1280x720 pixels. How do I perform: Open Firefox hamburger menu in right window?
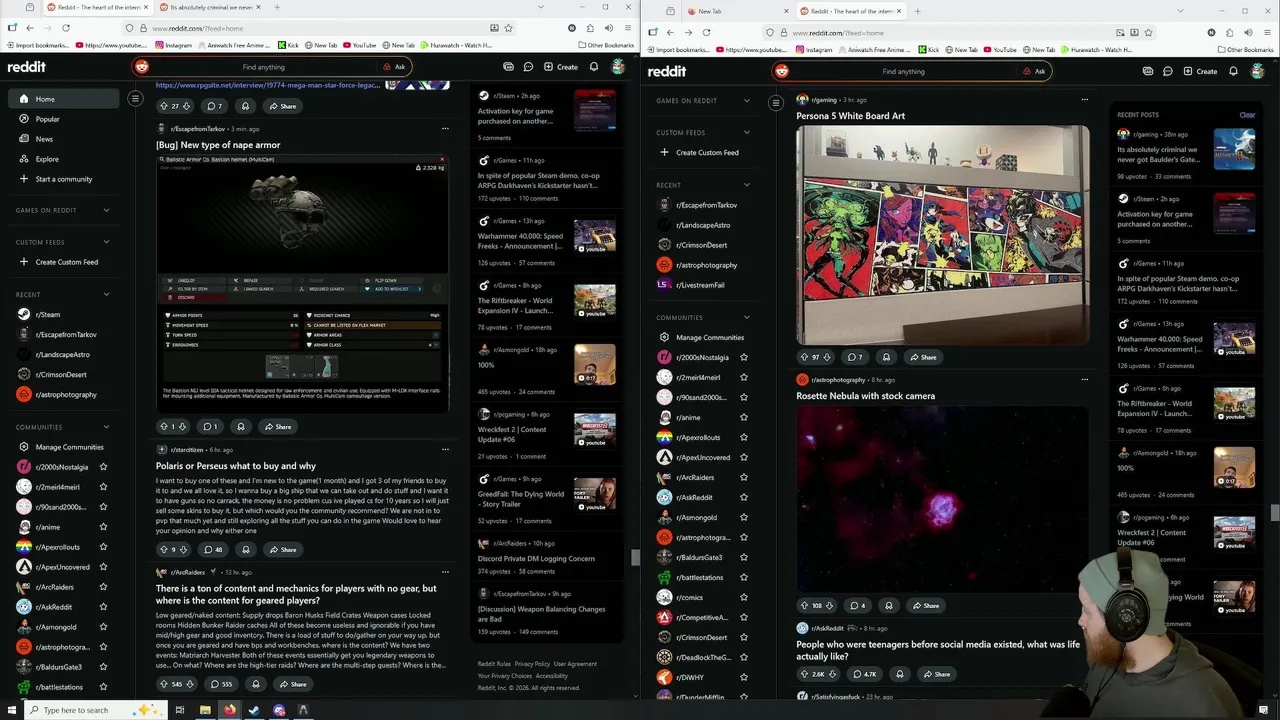pyautogui.click(x=1268, y=32)
